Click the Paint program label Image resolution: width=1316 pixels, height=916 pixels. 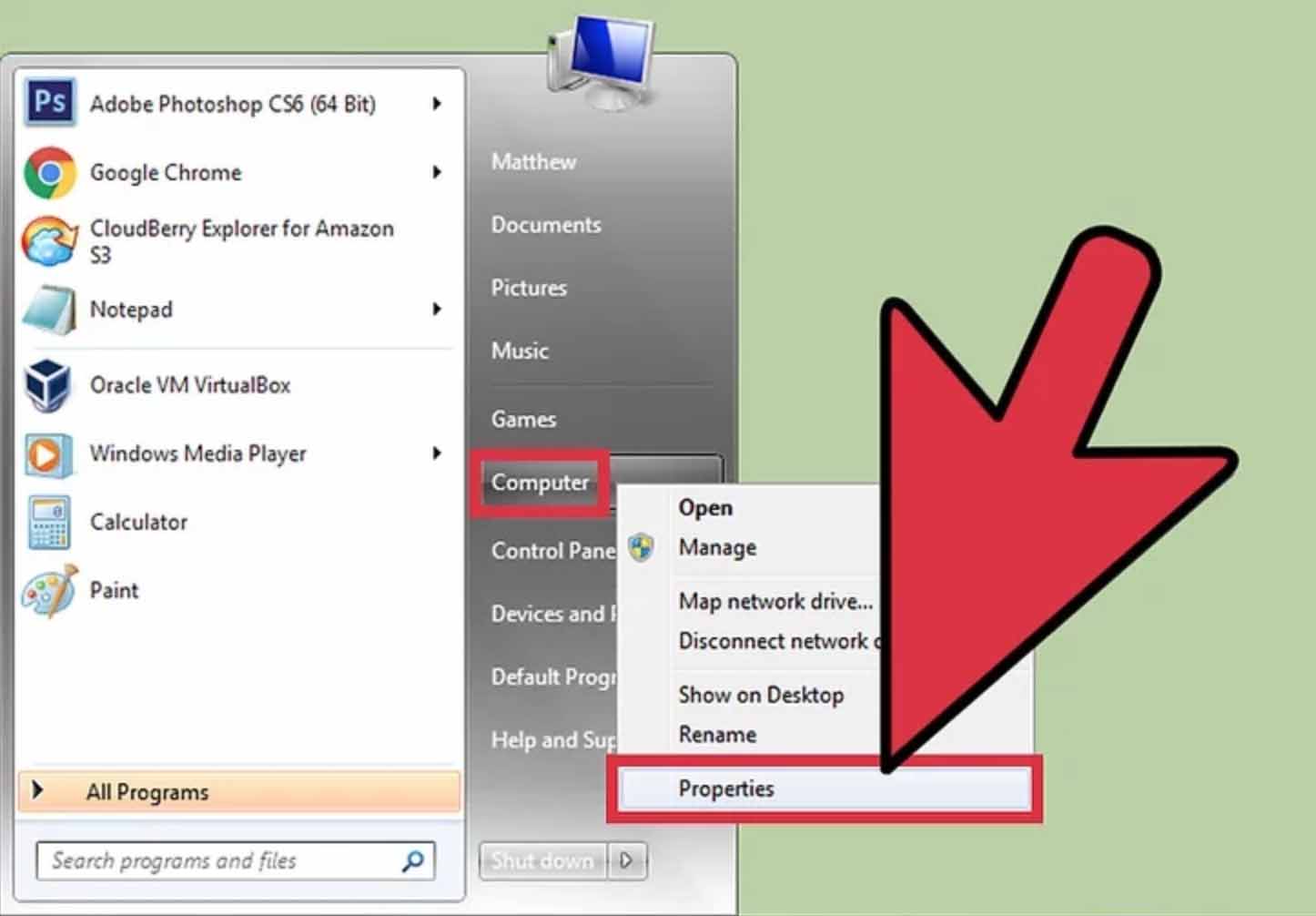coord(114,591)
